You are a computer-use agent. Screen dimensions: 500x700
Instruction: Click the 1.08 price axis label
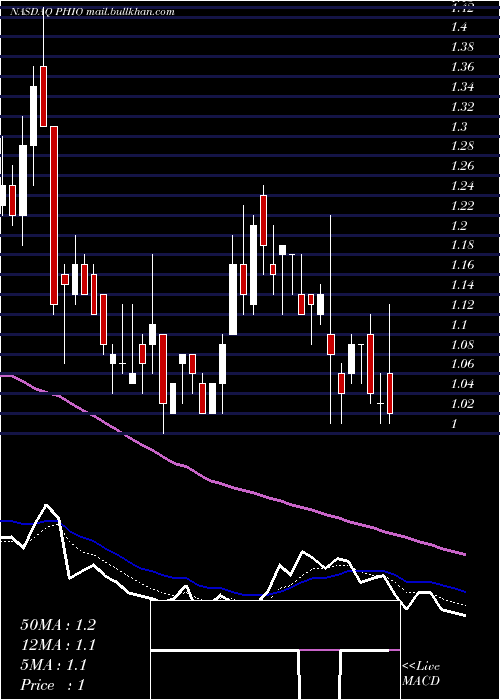point(462,344)
